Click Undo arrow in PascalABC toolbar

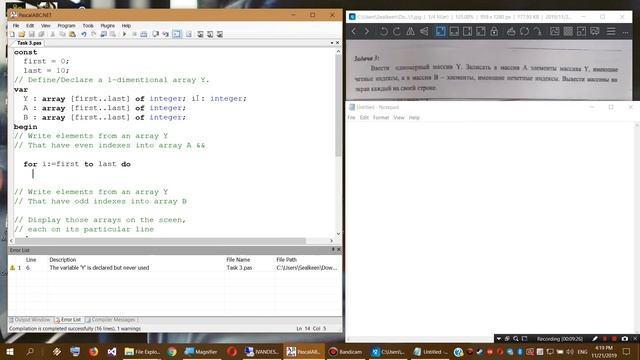point(84,34)
